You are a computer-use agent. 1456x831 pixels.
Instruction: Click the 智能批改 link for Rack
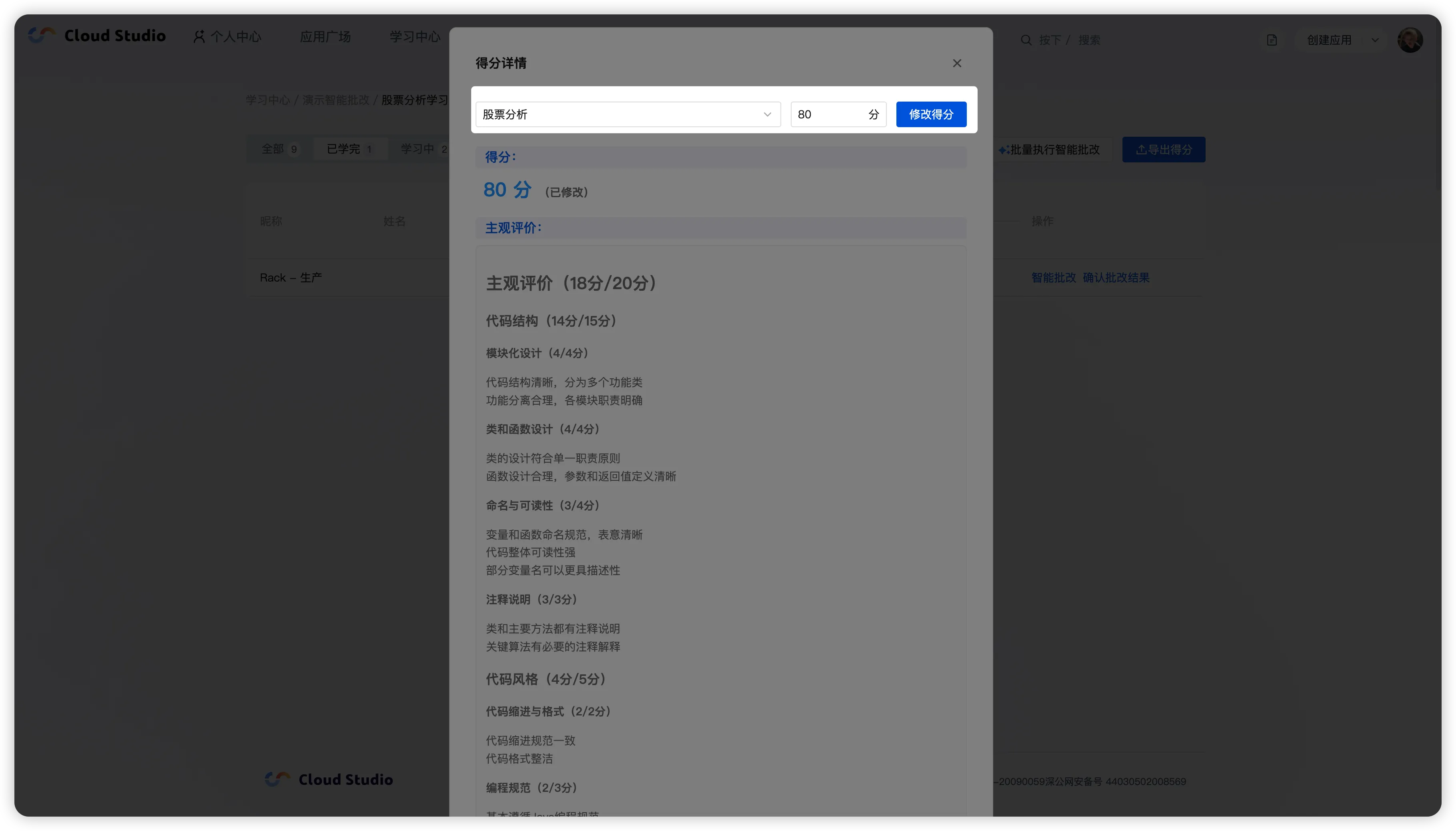coord(1053,278)
